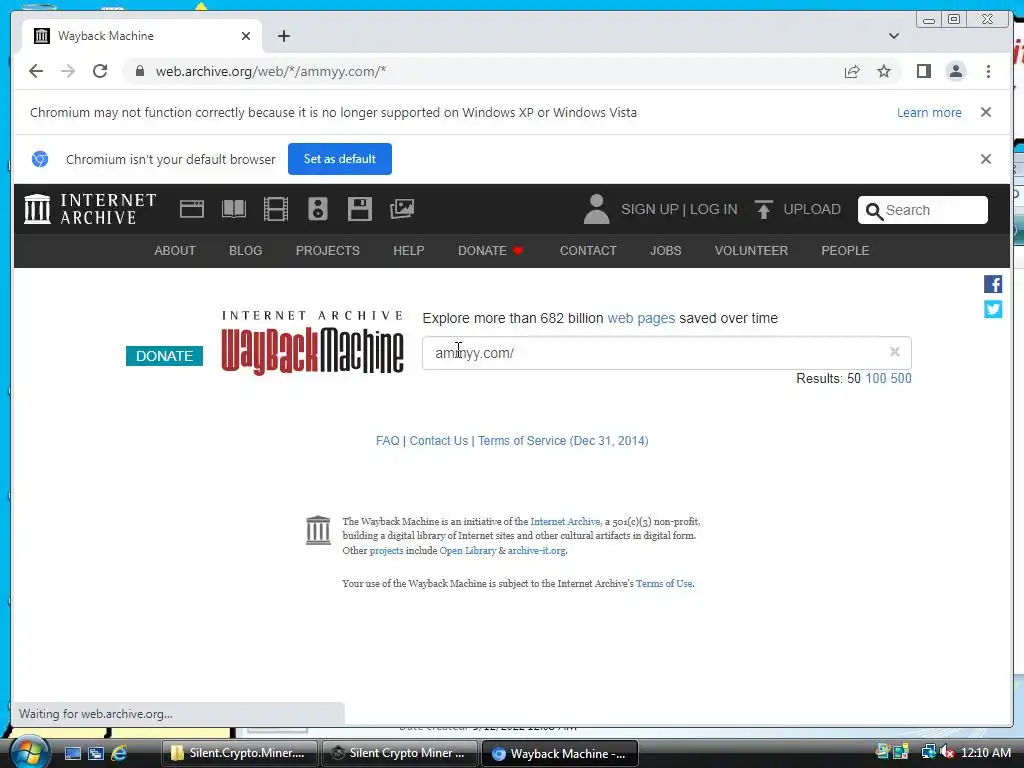Open the Audio speaker icon
Viewport: 1024px width, 768px height.
tap(317, 209)
